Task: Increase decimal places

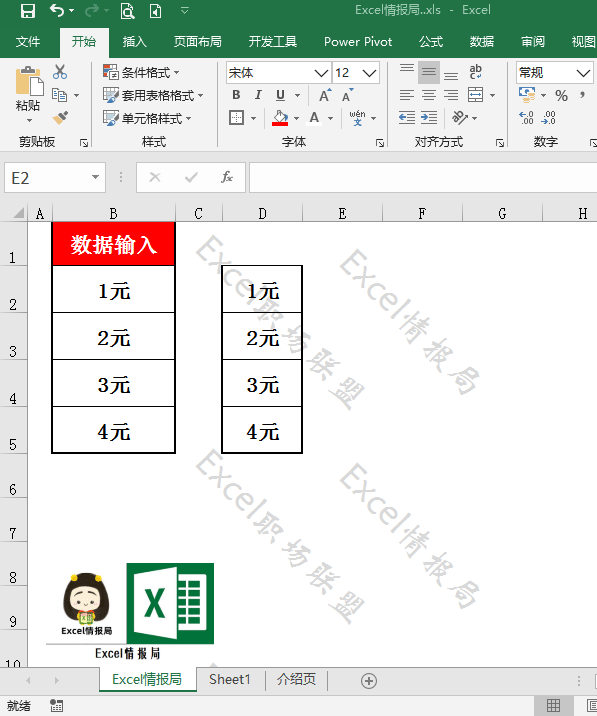Action: pos(526,118)
